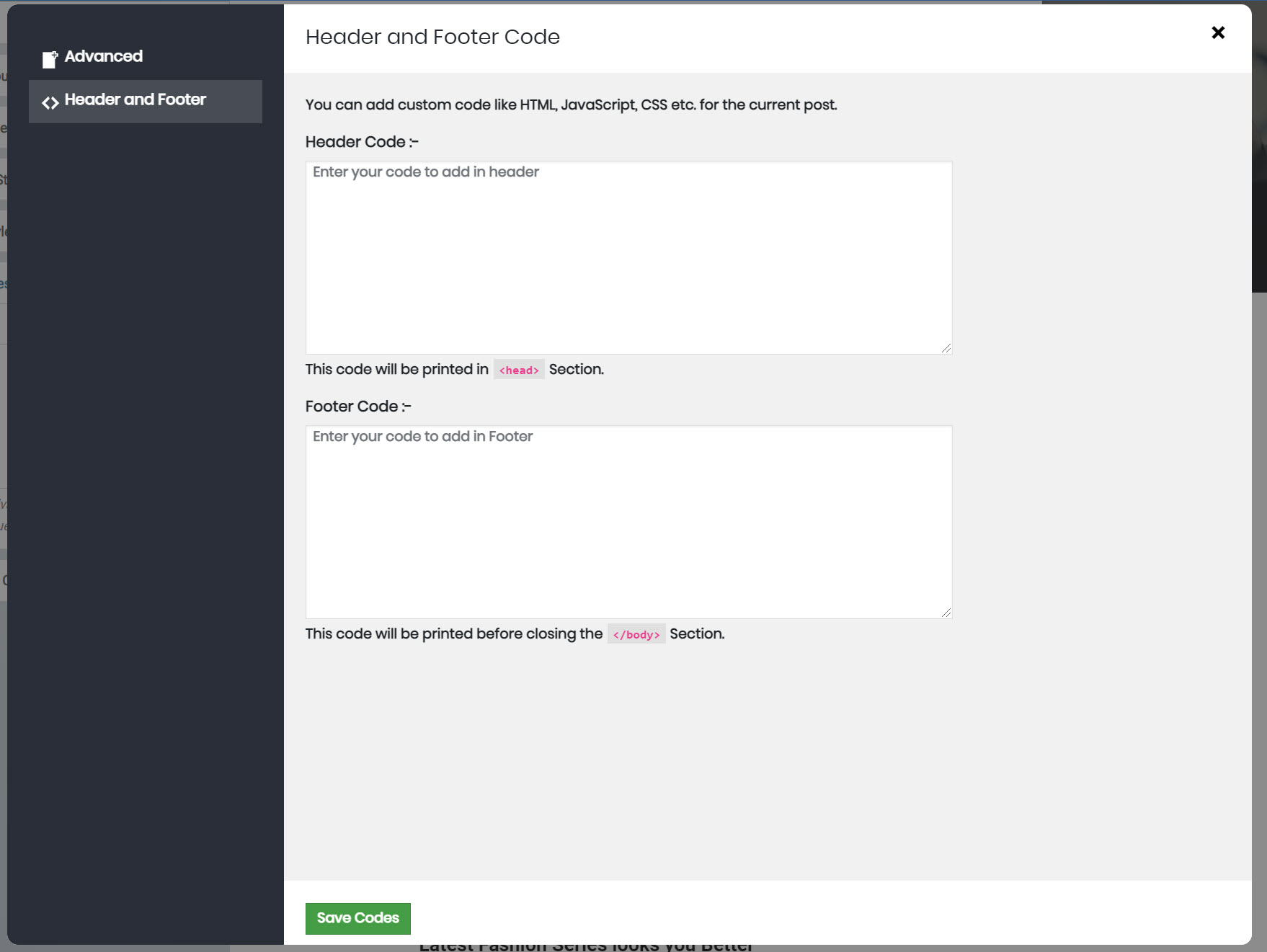The width and height of the screenshot is (1267, 952).
Task: Switch to the Header and Footer tab
Action: (x=135, y=99)
